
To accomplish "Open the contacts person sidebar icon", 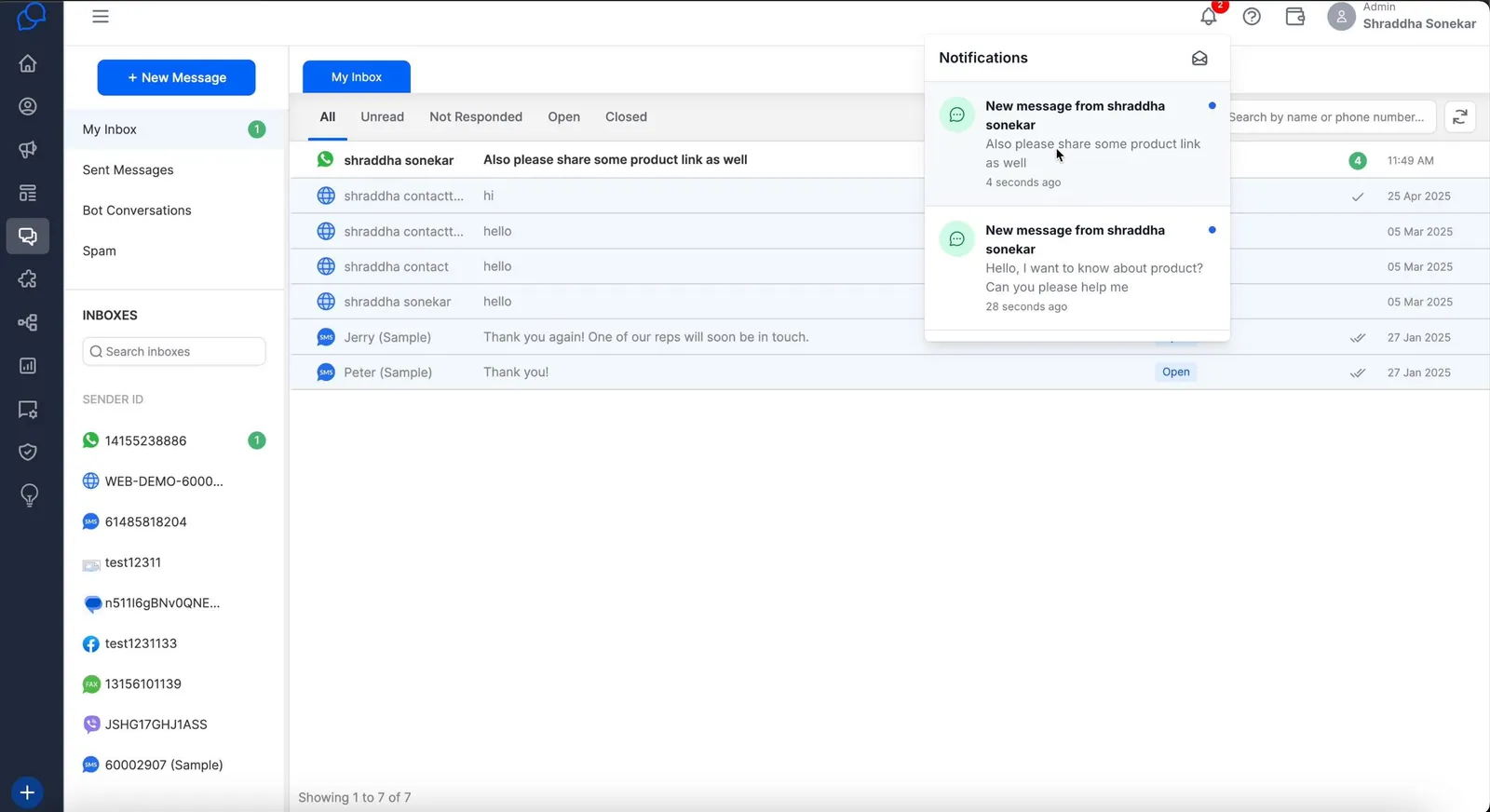I will pos(28,106).
